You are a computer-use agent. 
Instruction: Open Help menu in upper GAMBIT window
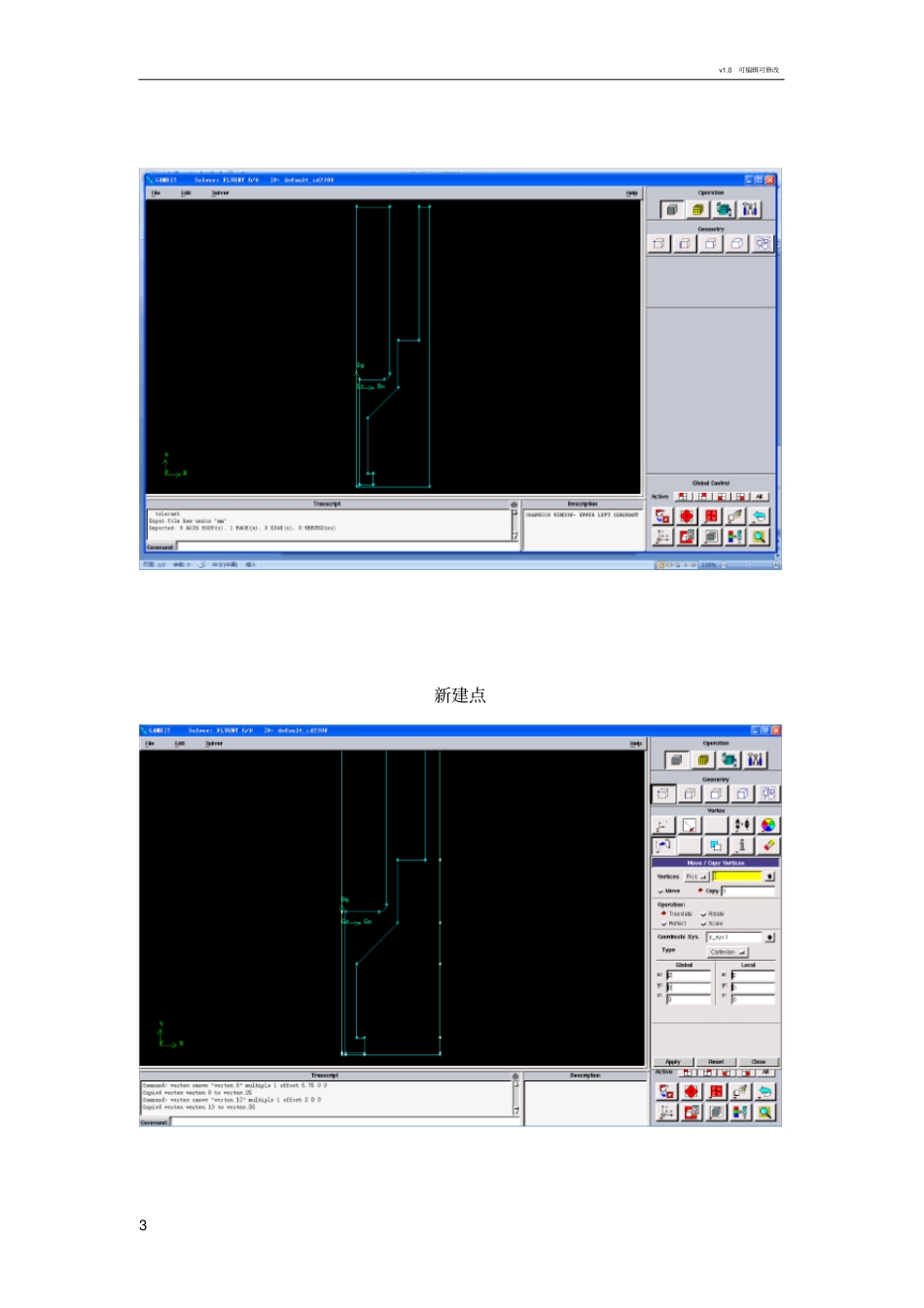click(632, 193)
